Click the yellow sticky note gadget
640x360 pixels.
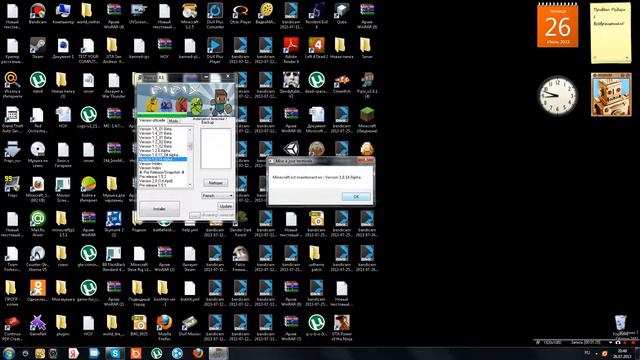pyautogui.click(x=611, y=33)
